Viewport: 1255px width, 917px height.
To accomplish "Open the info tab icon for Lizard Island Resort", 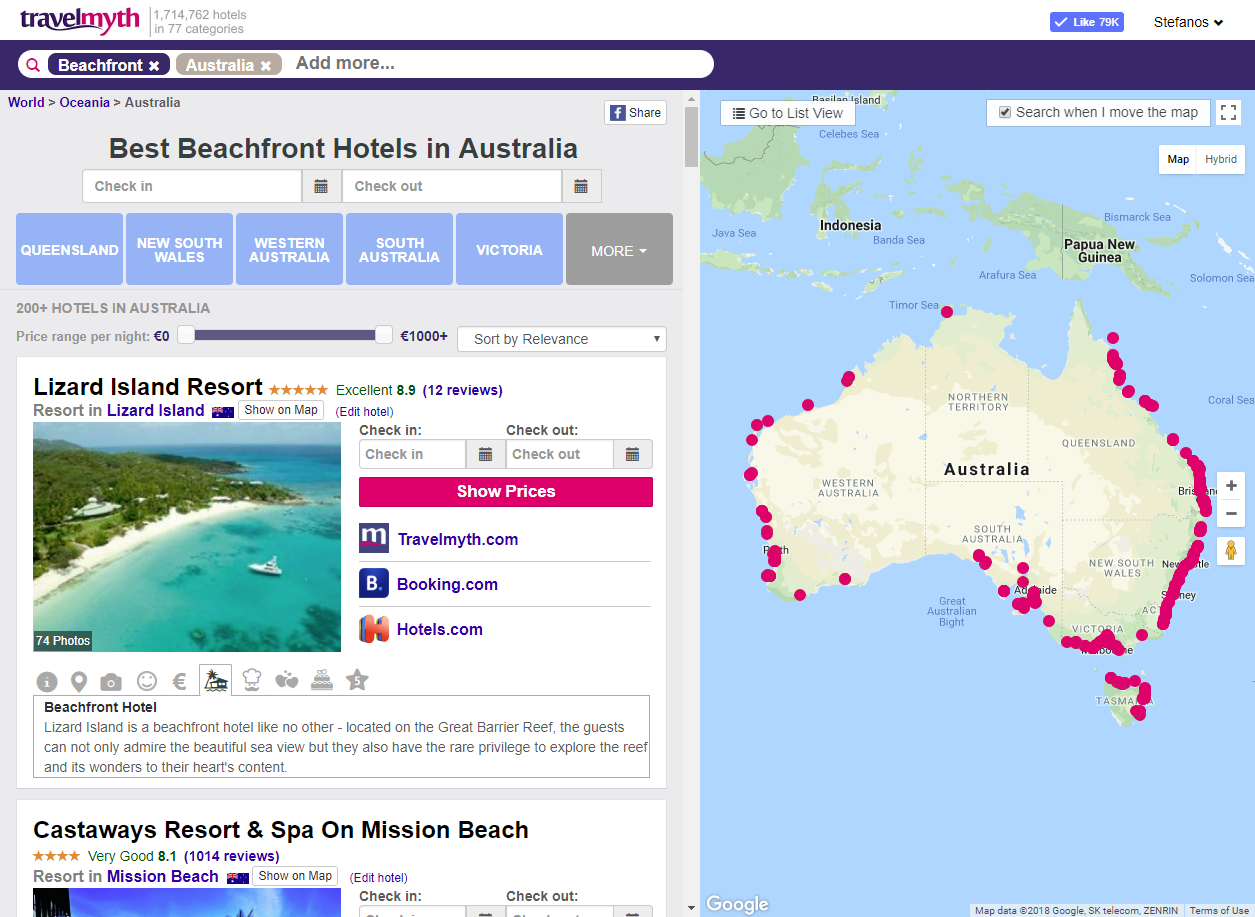I will [47, 681].
